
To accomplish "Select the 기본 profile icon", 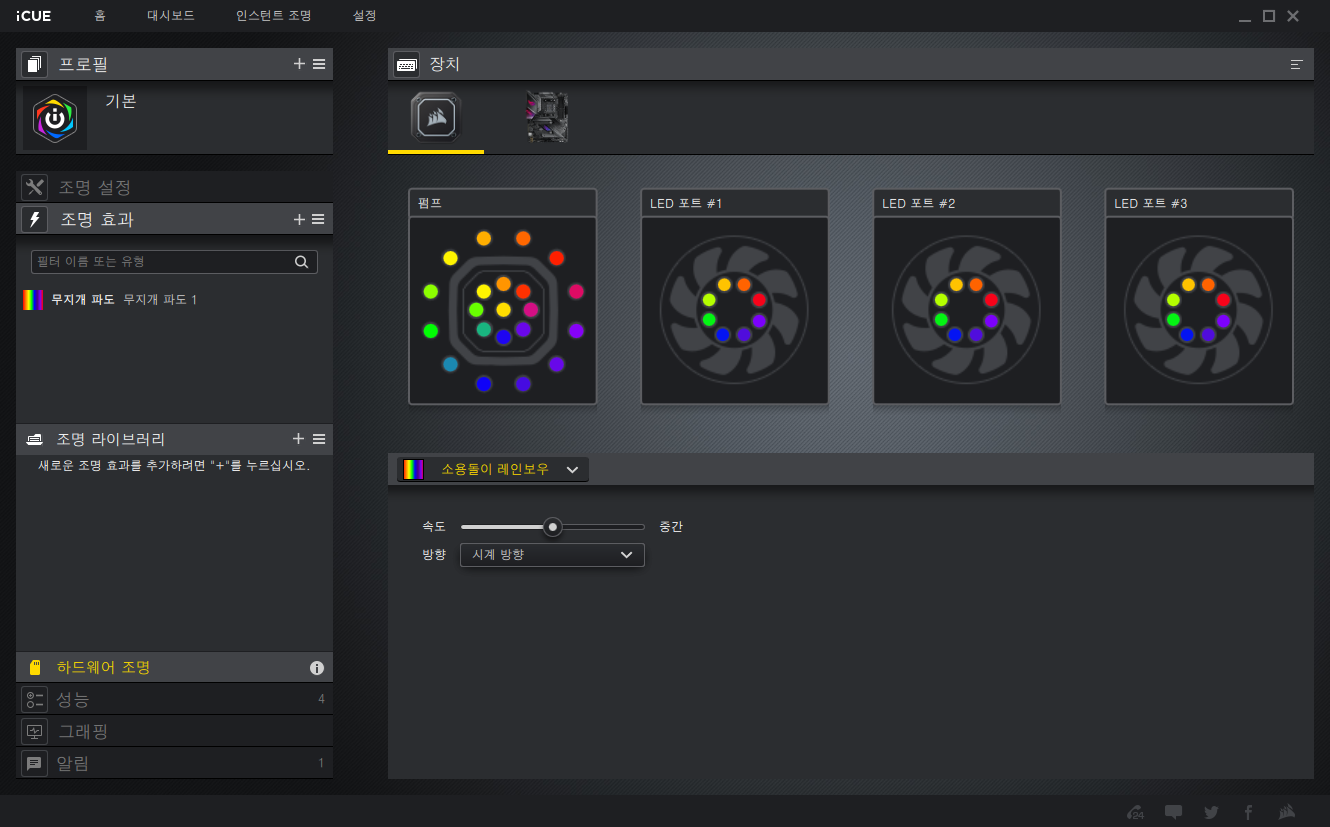I will (x=55, y=118).
